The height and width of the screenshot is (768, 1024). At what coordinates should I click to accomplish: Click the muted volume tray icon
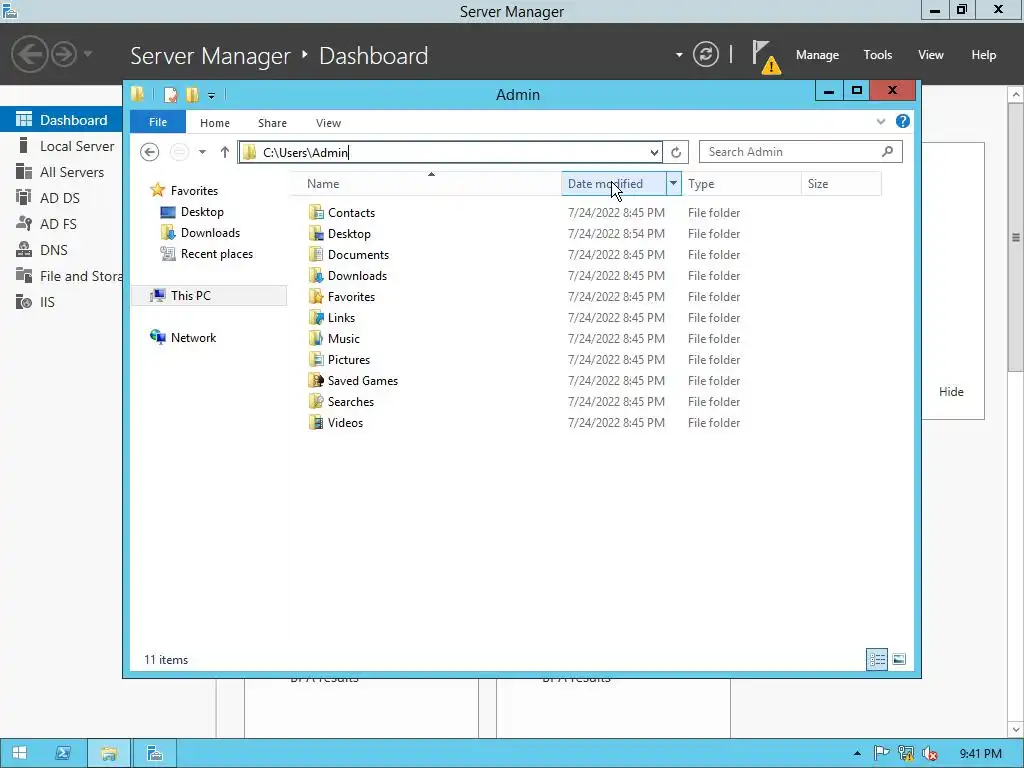coord(930,754)
